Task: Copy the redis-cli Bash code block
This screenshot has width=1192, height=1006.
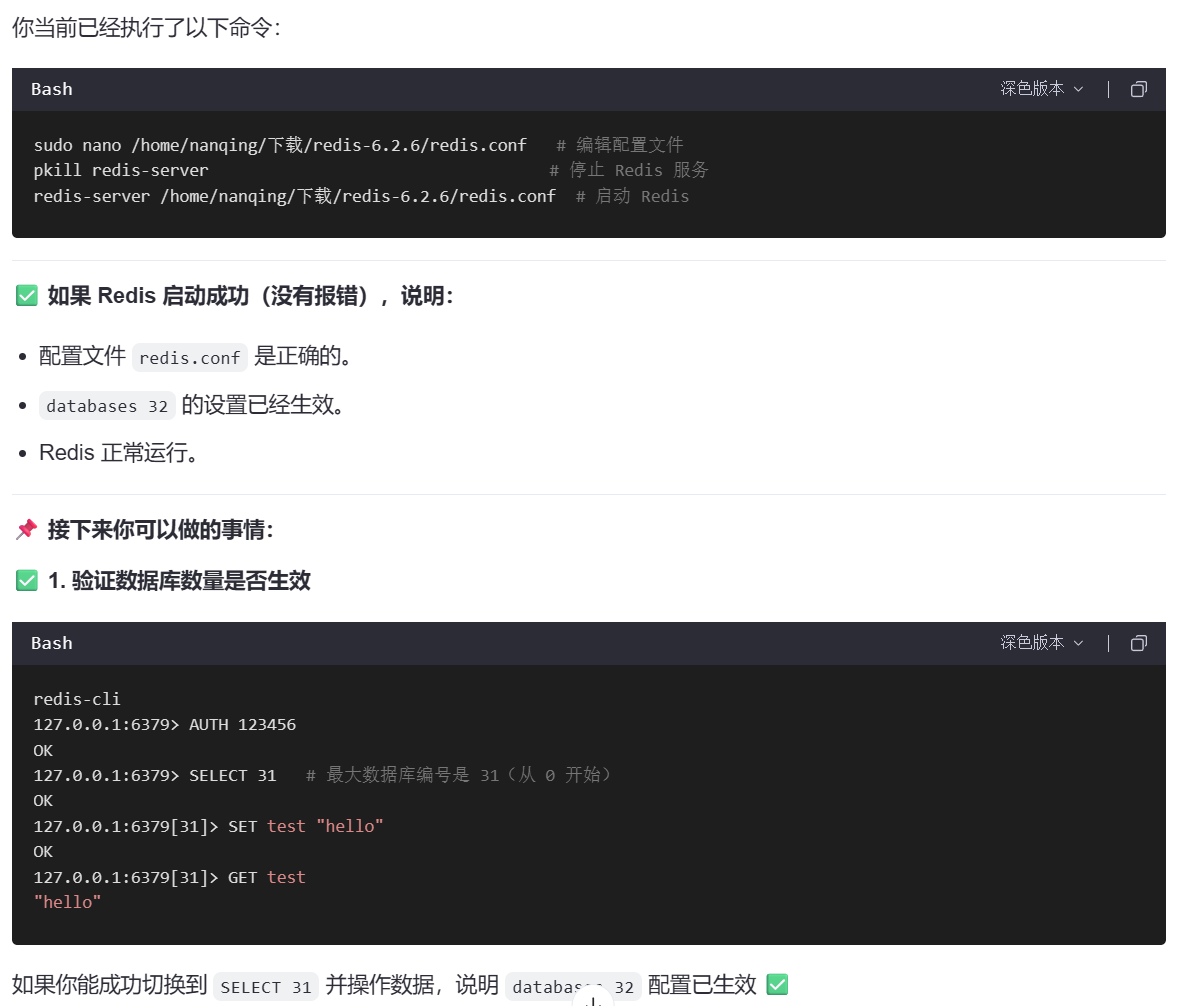Action: pyautogui.click(x=1138, y=643)
